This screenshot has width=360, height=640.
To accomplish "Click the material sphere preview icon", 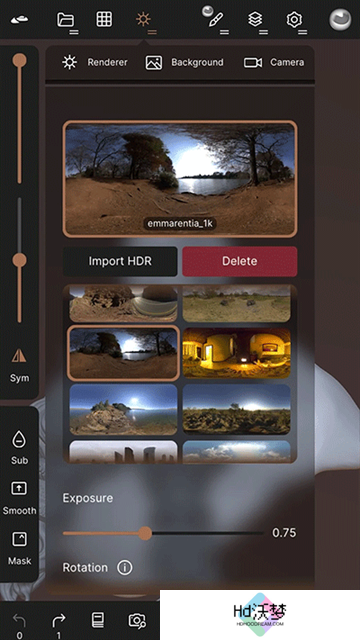I will click(340, 19).
